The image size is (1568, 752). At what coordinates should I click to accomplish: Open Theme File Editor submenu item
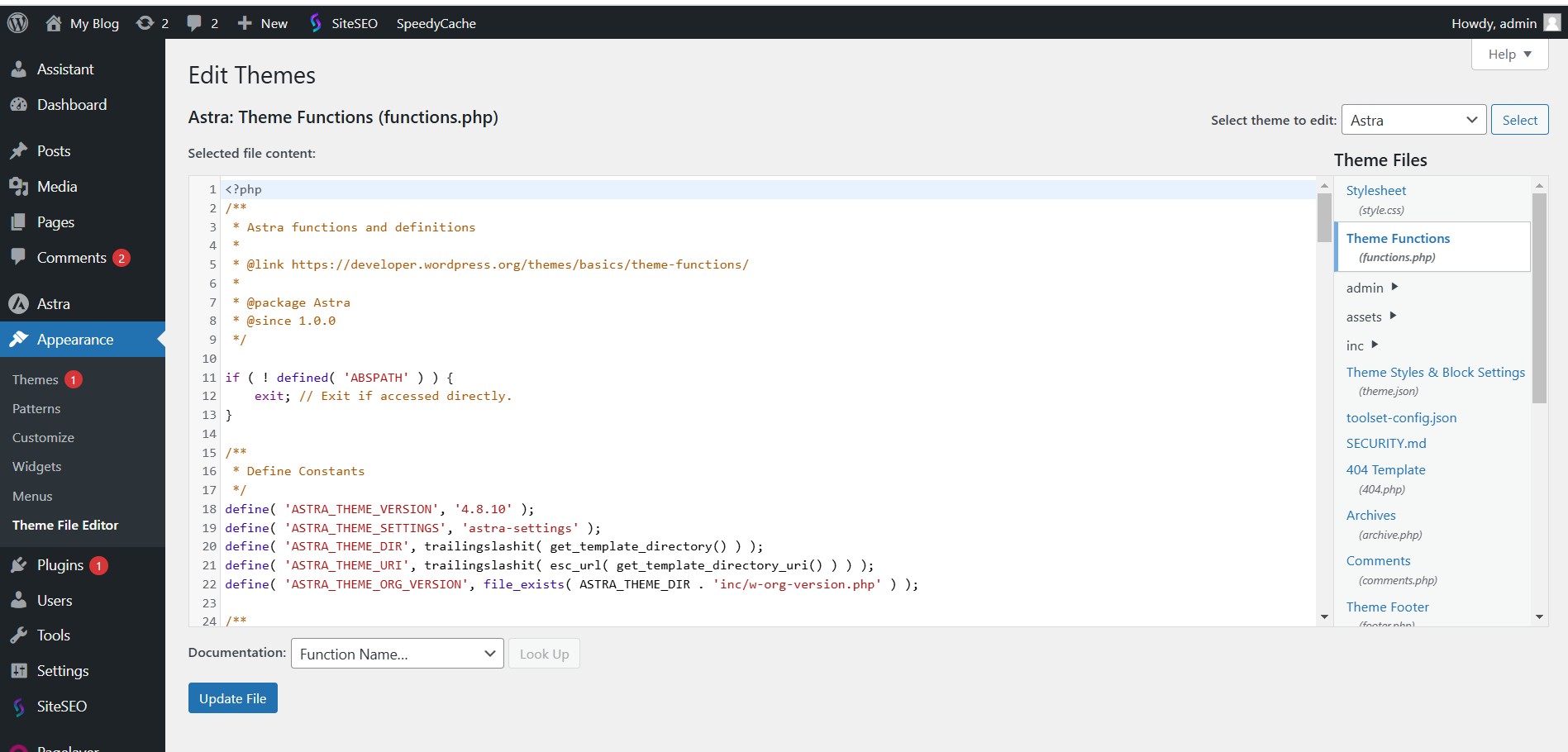coord(65,526)
